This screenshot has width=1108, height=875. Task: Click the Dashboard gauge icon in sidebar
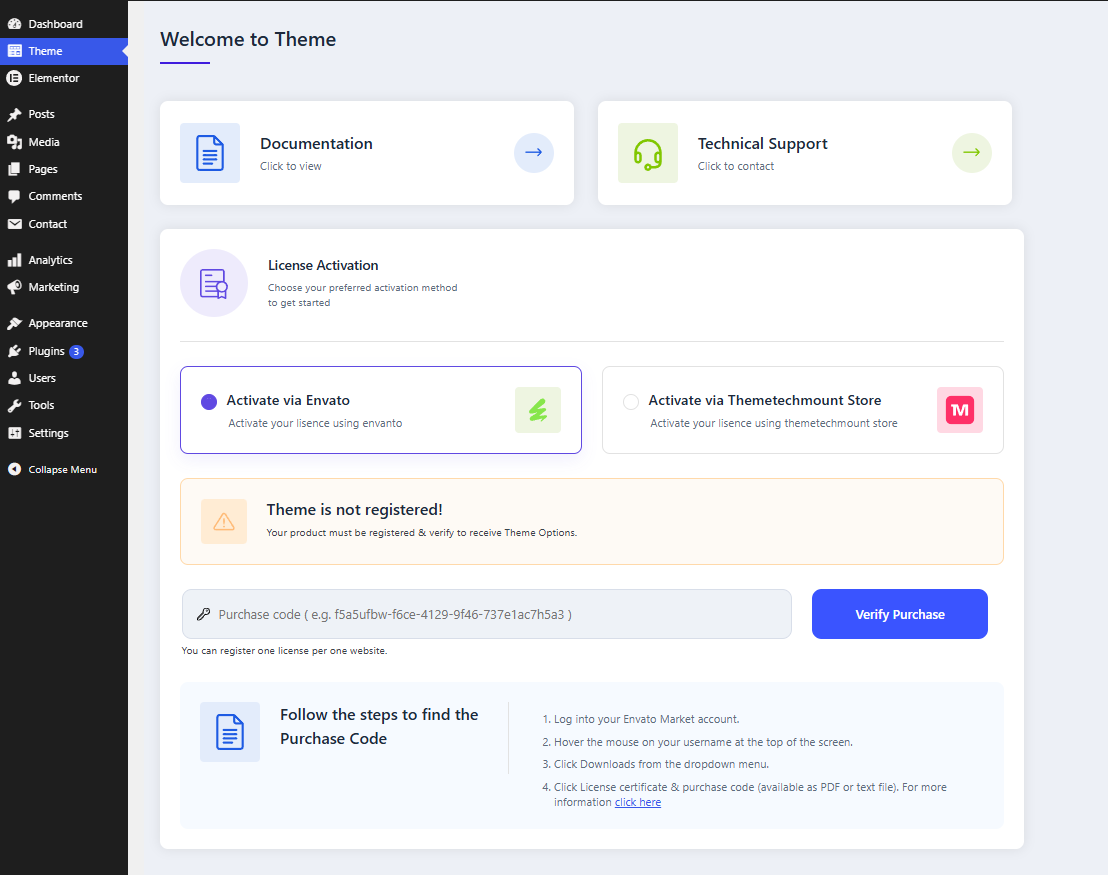(14, 24)
